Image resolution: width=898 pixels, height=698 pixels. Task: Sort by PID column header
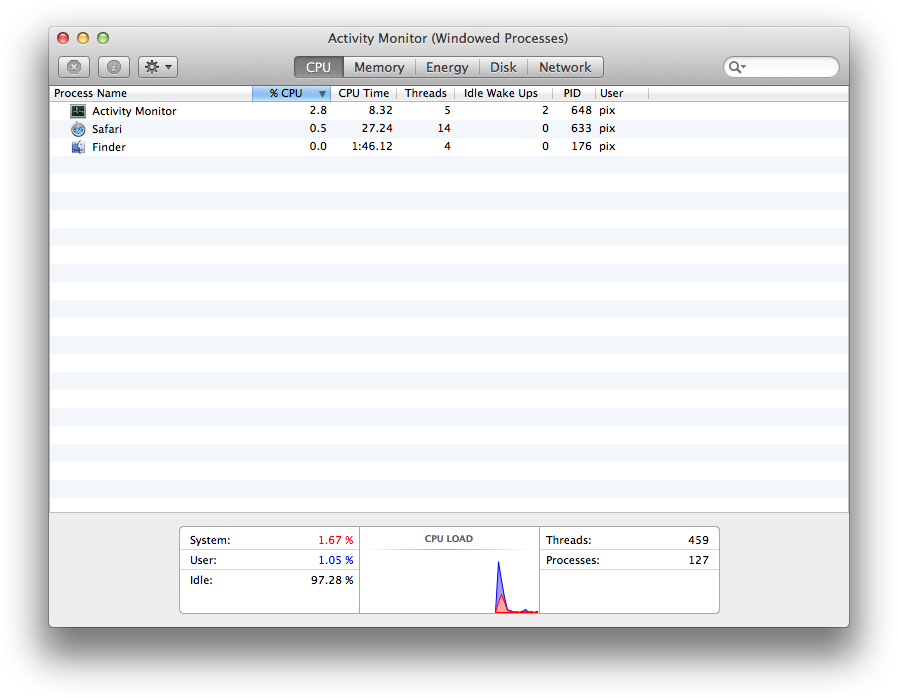coord(572,93)
